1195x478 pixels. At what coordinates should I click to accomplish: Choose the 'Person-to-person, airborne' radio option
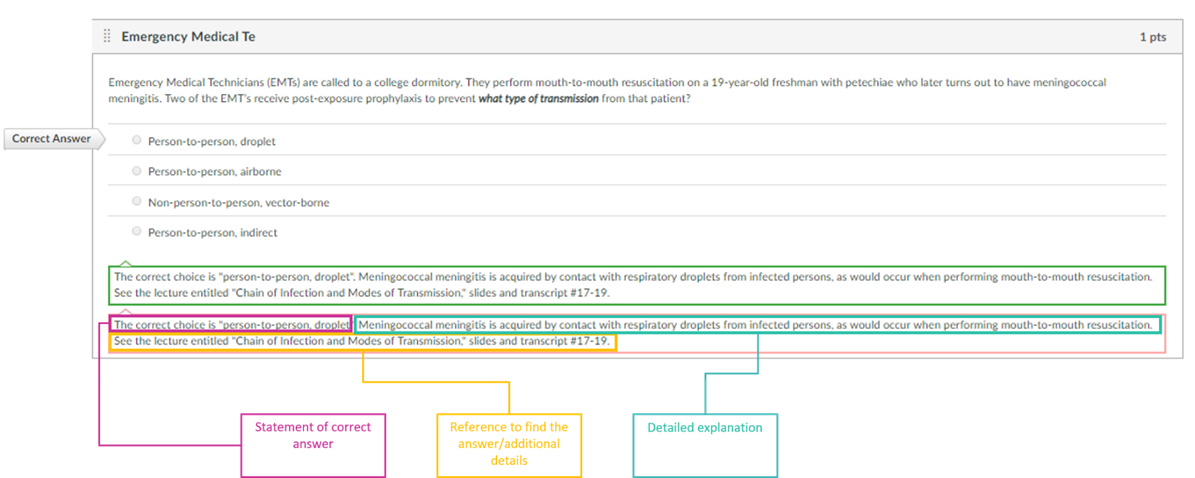point(137,171)
